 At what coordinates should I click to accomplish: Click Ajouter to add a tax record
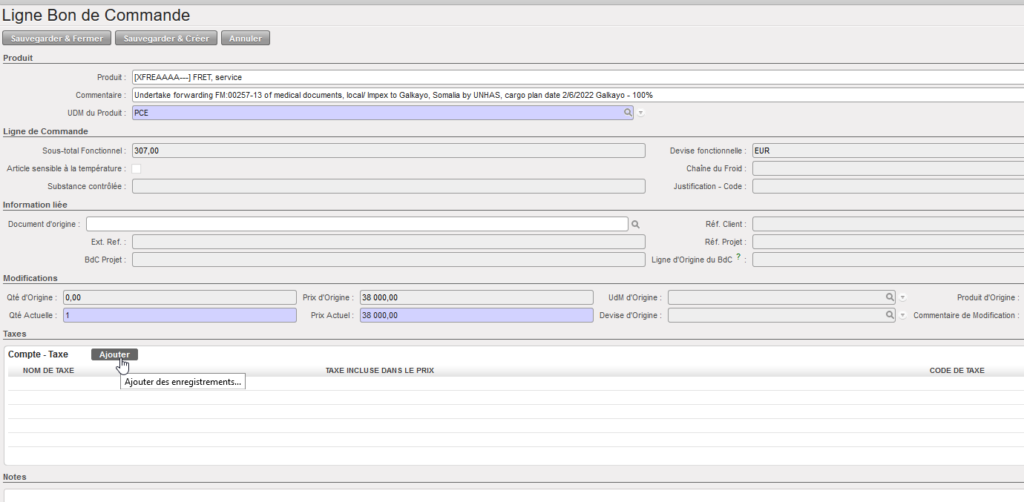coord(114,354)
